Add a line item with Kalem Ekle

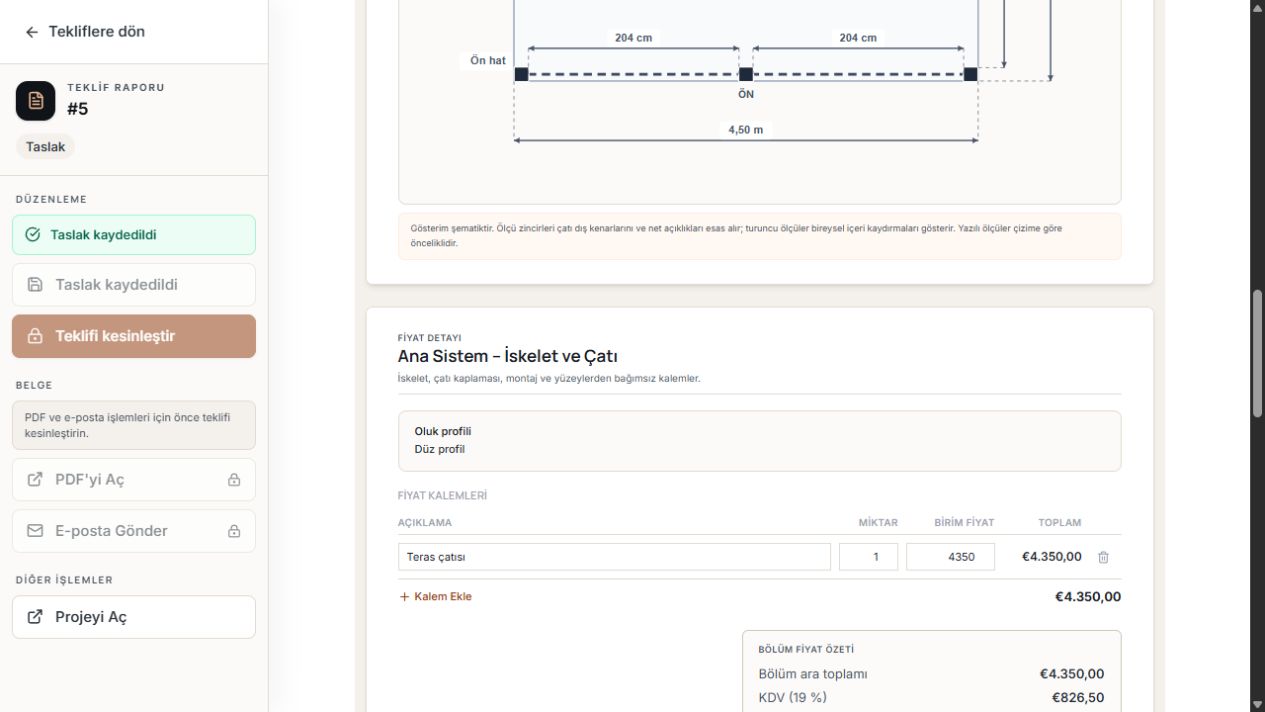coord(436,597)
